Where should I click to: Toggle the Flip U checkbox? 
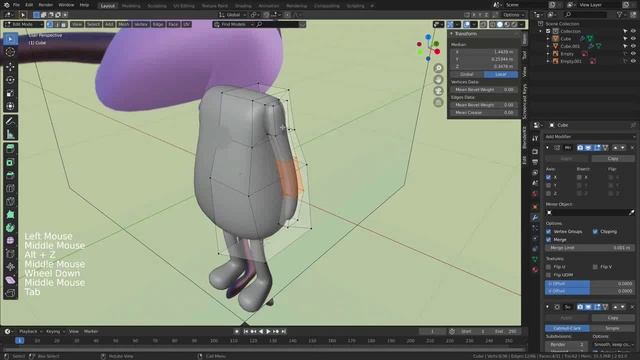(549, 267)
